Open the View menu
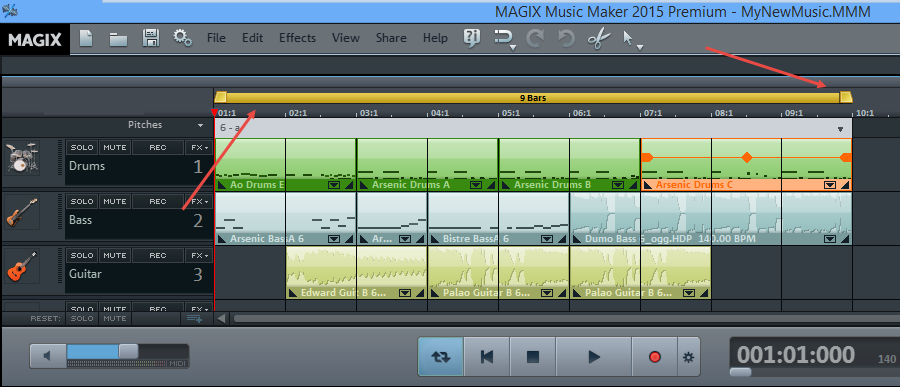The width and height of the screenshot is (900, 387). tap(346, 38)
